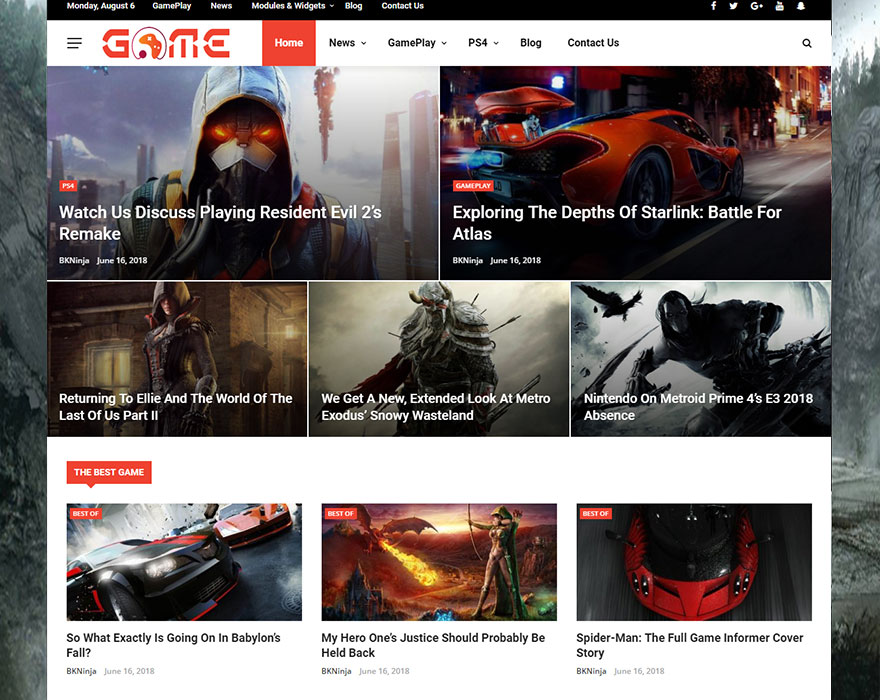Visit the Twitter social icon
This screenshot has width=880, height=700.
pos(734,6)
